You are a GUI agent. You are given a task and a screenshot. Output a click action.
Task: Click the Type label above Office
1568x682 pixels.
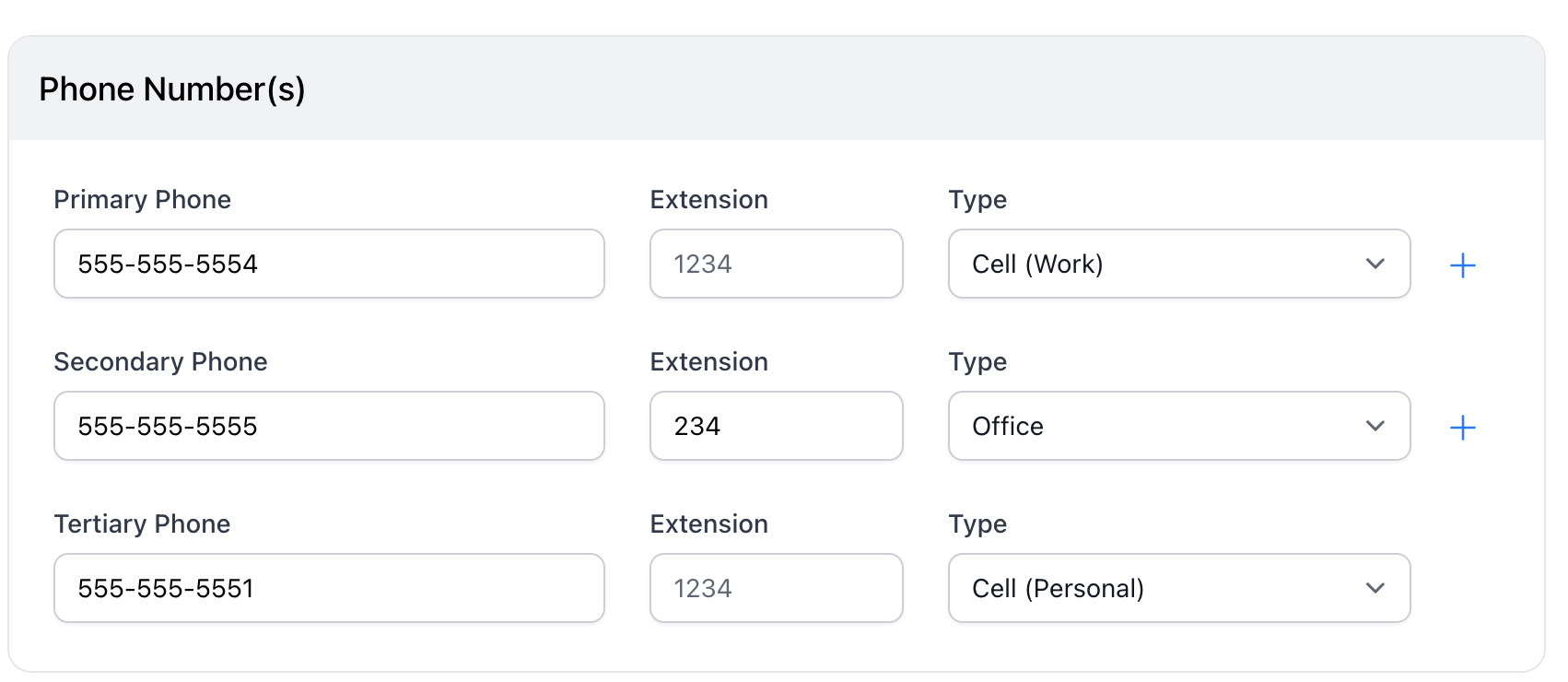click(977, 362)
